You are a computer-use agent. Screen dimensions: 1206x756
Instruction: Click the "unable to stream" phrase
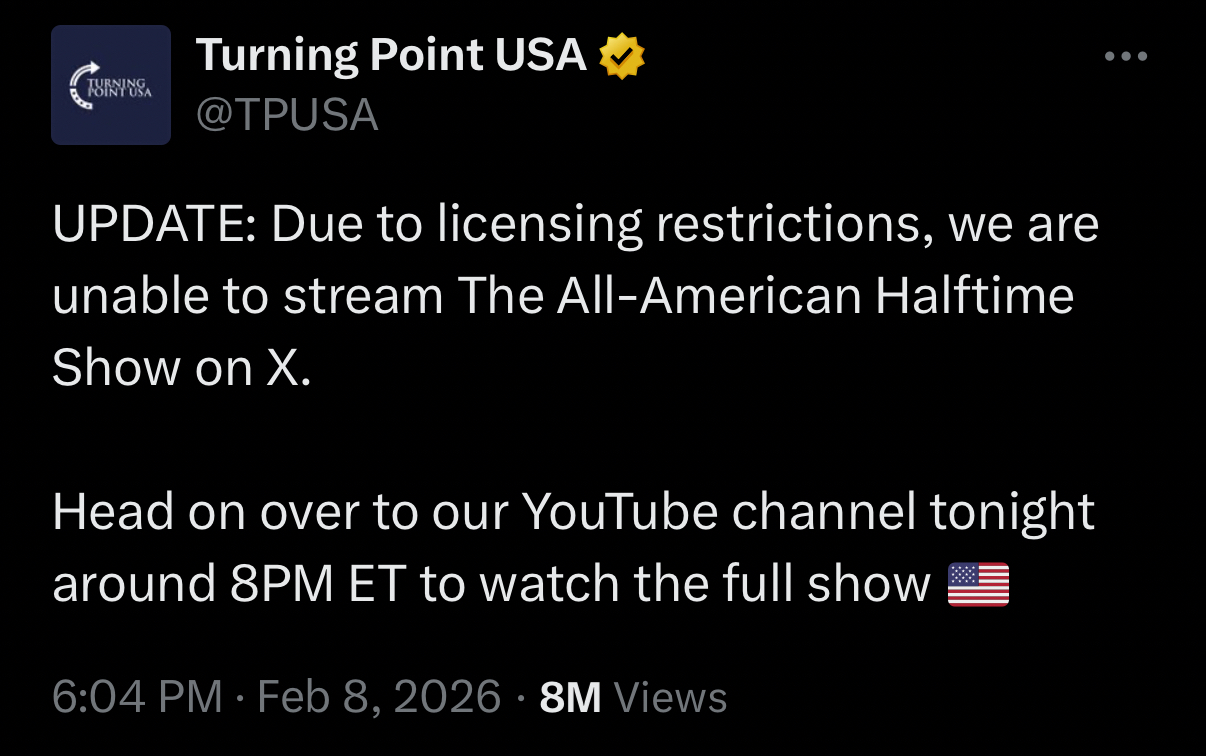tap(247, 297)
